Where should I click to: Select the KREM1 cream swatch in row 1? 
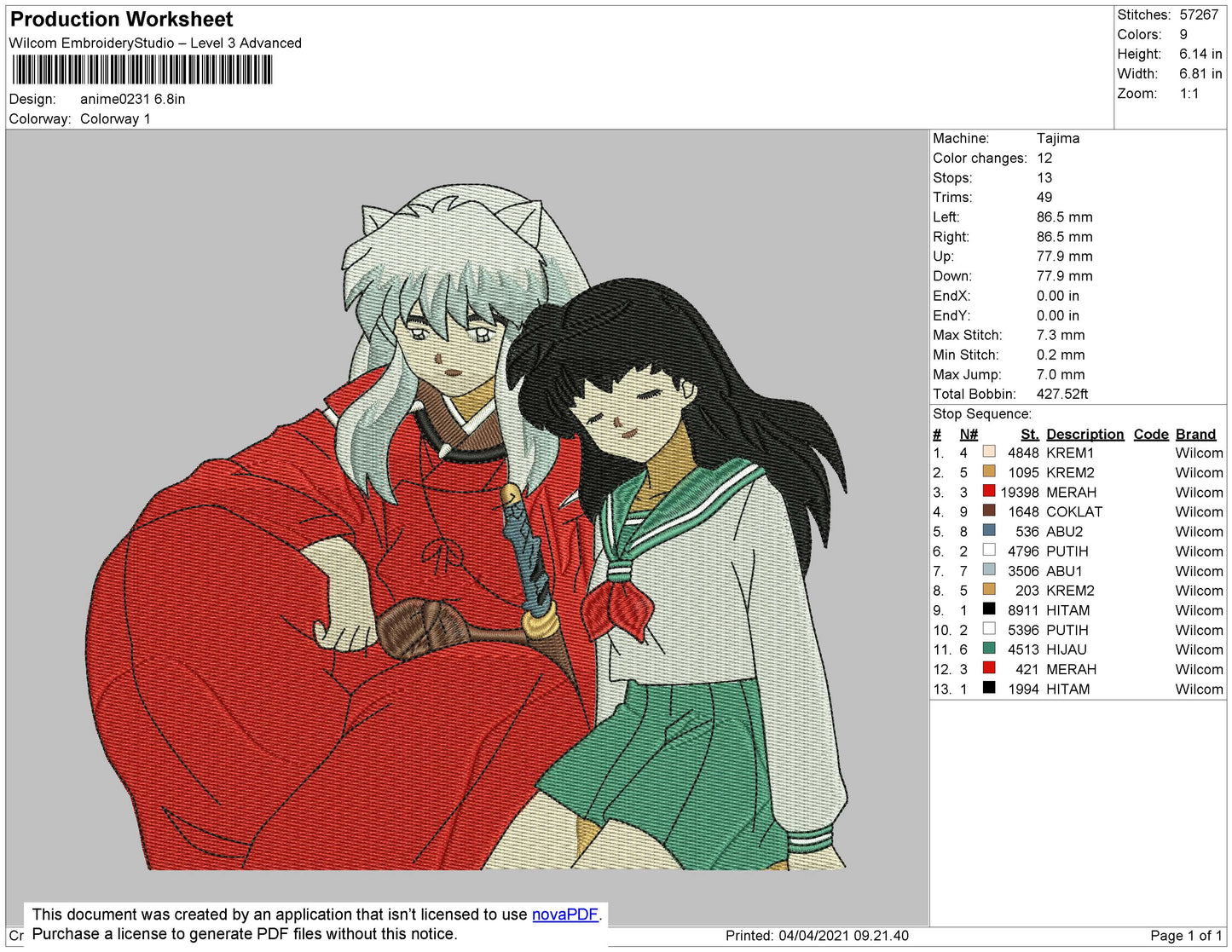pos(989,452)
